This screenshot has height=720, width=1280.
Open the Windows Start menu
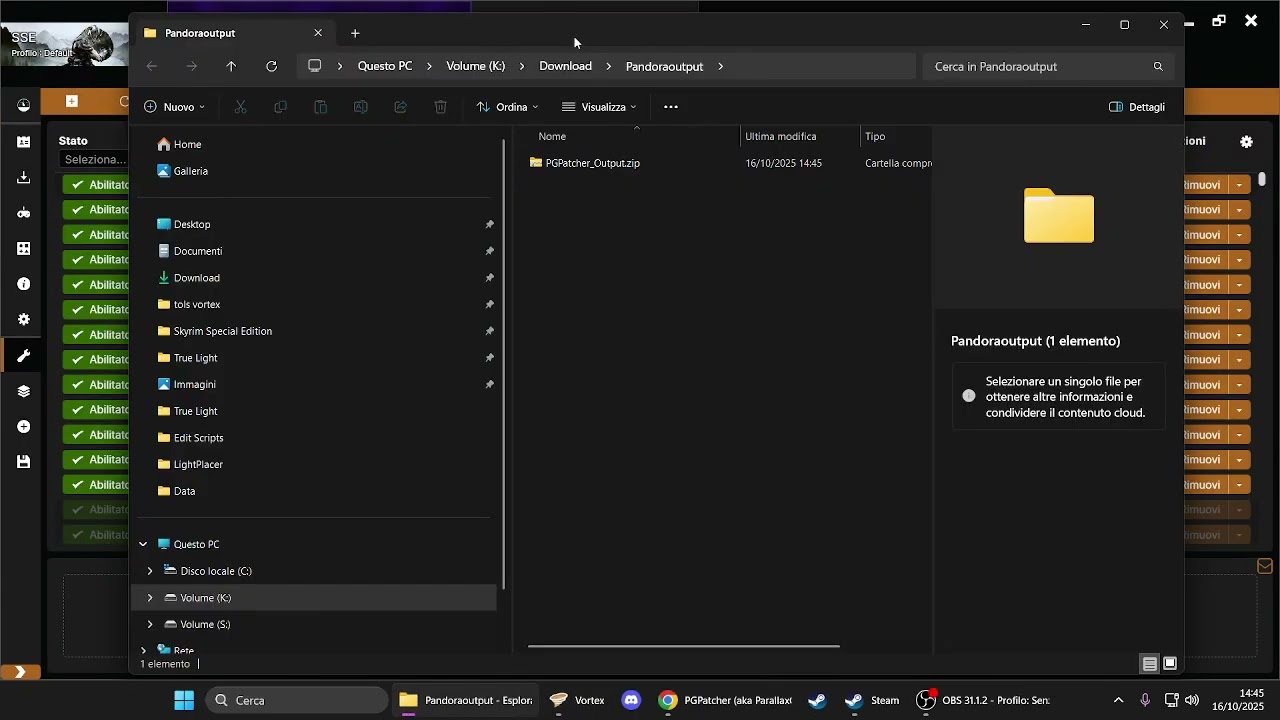184,700
